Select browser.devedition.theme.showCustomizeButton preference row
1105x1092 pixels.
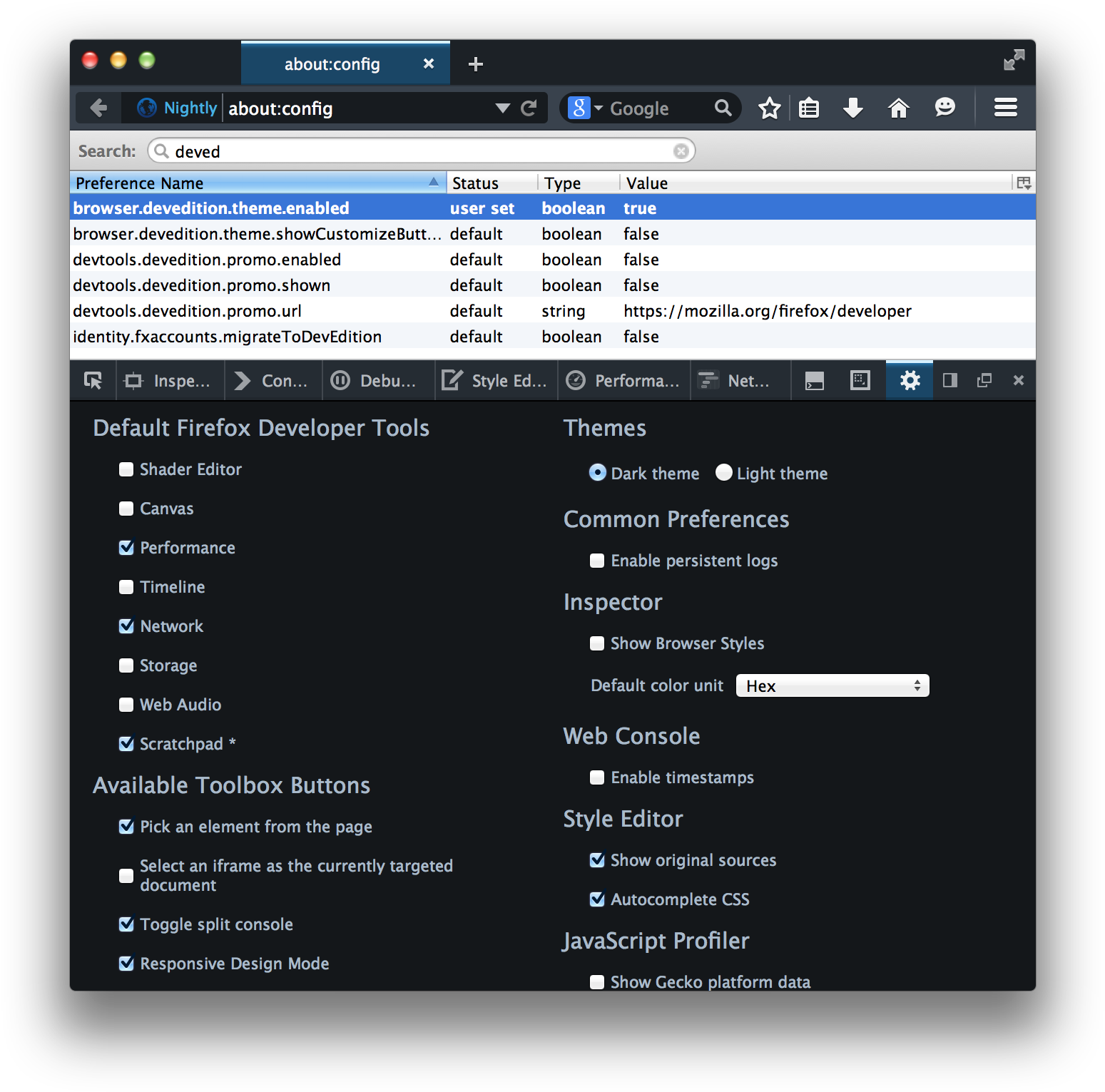click(x=553, y=233)
